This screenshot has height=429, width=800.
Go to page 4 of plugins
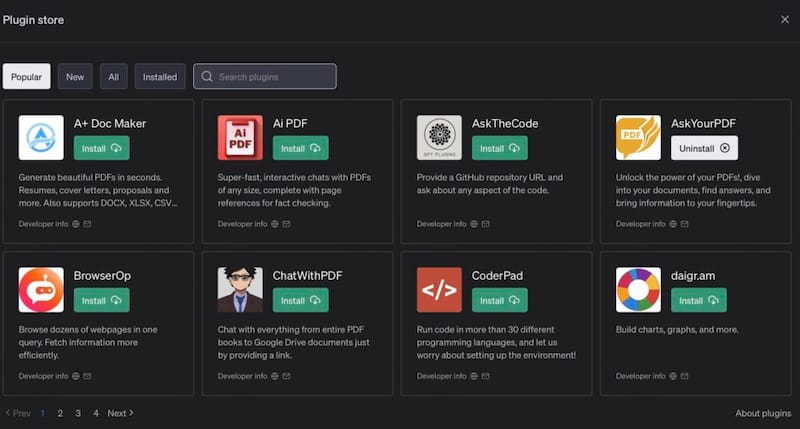tap(96, 413)
